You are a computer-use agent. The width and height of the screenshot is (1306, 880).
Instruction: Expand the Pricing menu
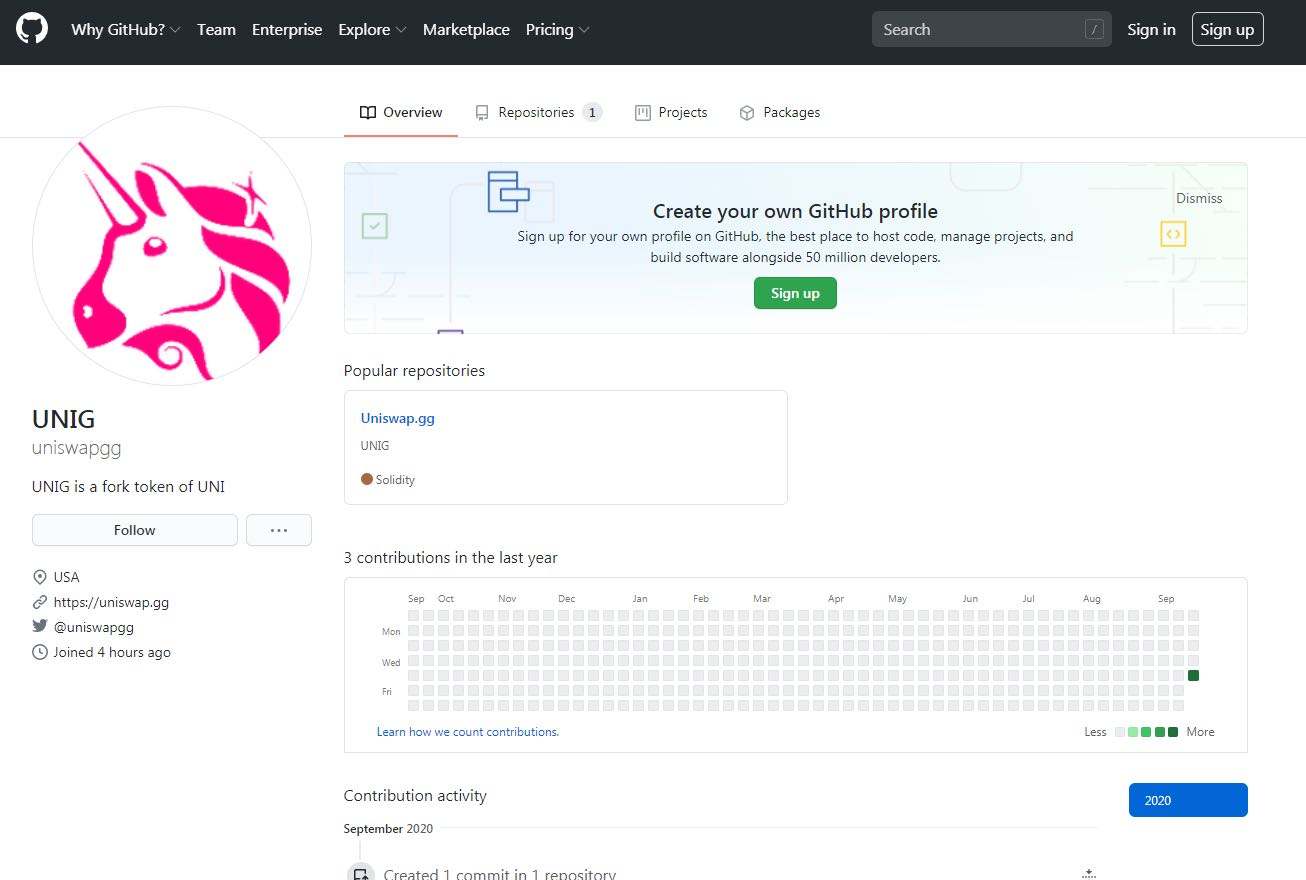tap(558, 30)
